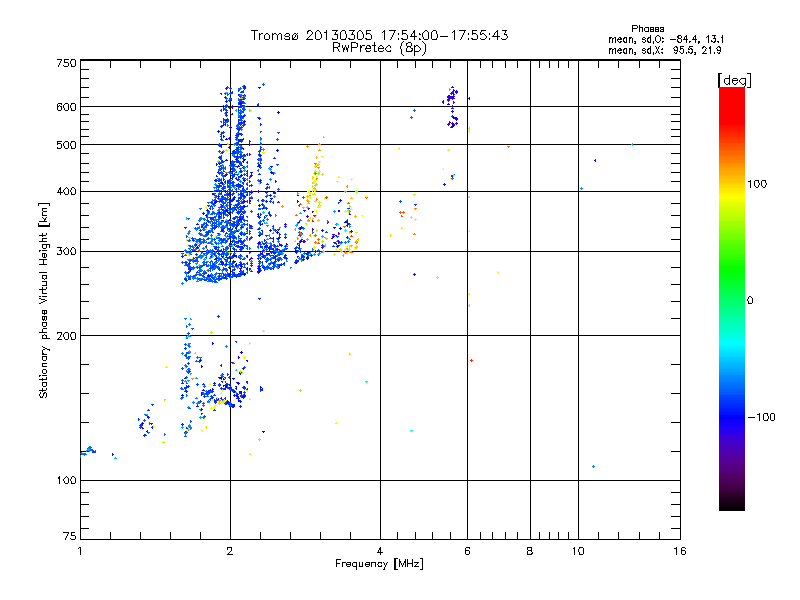
Task: Click the plot title 'Tromsø 20130305 17:54:00-17:55:43'
Action: 379,35
